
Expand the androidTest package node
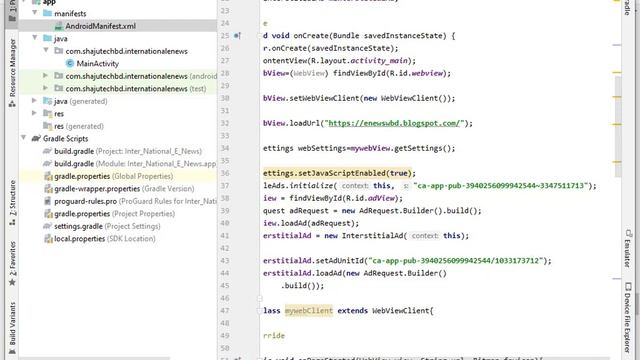[46, 76]
